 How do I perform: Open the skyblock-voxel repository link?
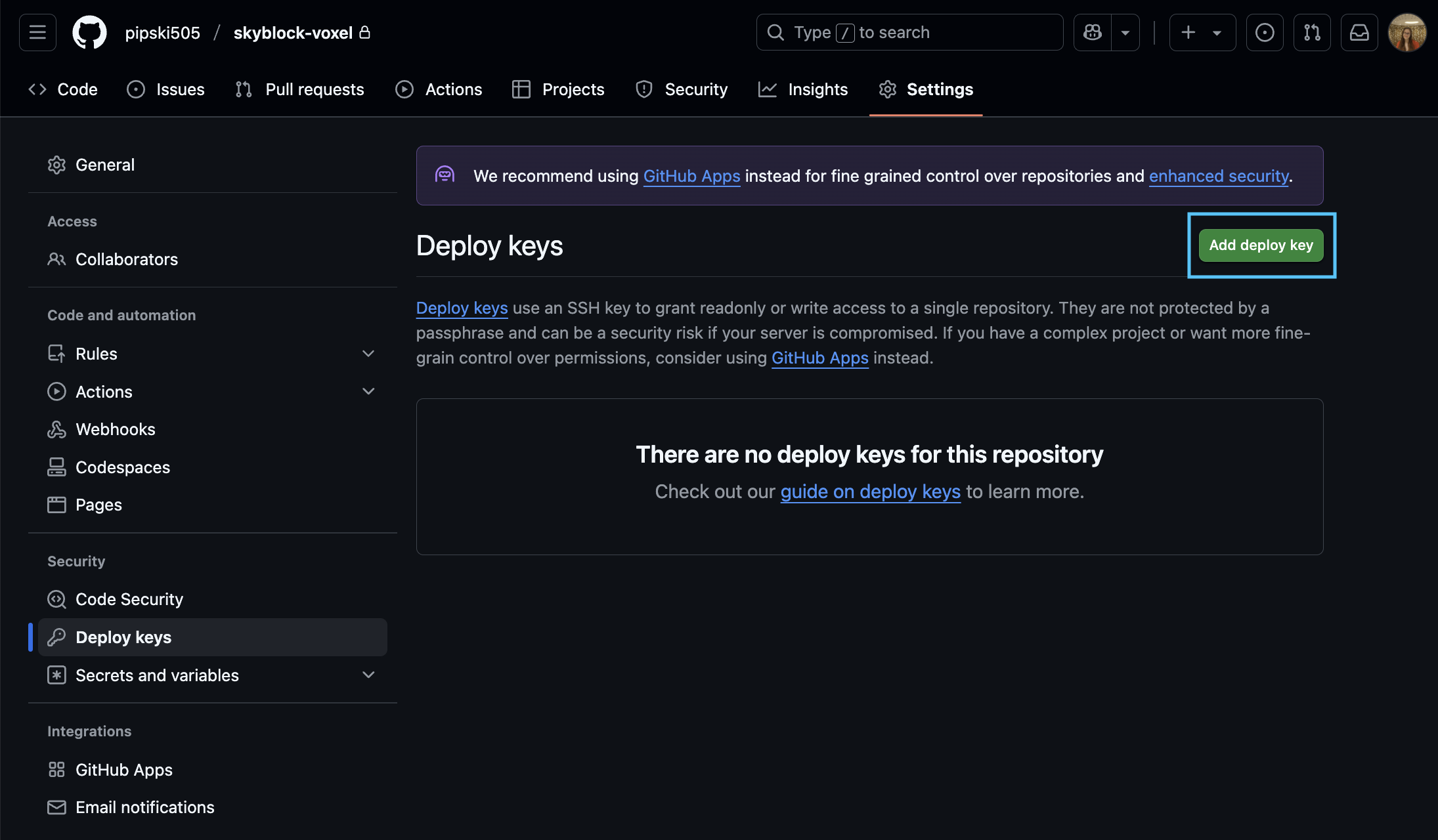[293, 33]
